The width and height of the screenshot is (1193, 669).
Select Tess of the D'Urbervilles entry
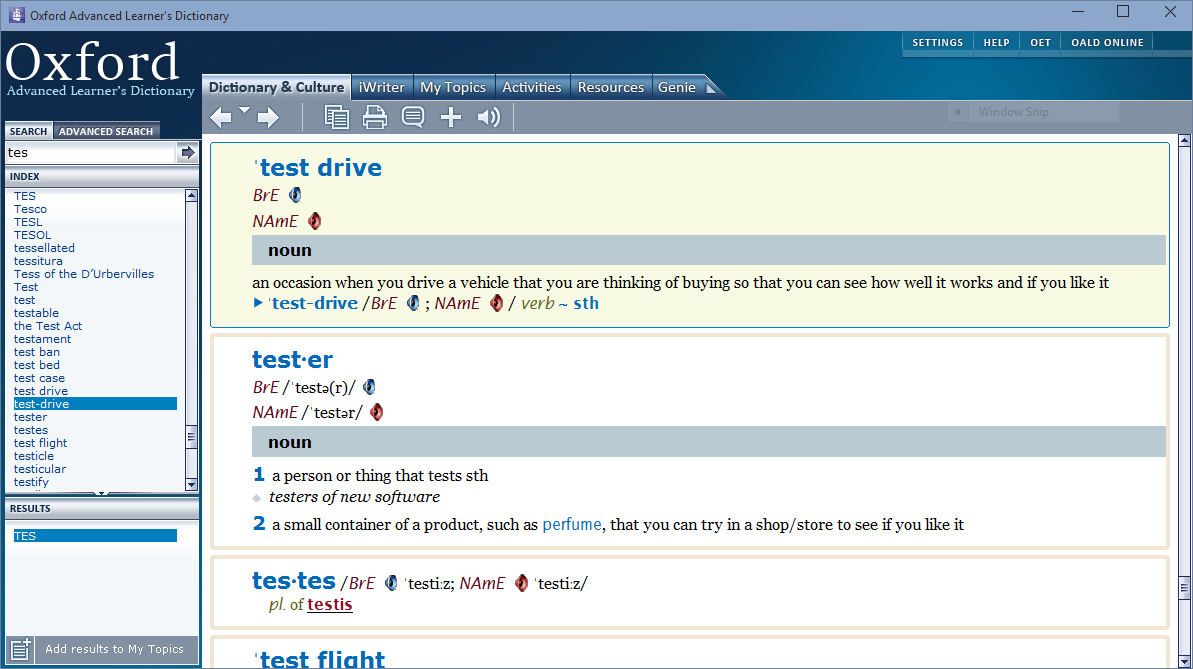(x=84, y=274)
